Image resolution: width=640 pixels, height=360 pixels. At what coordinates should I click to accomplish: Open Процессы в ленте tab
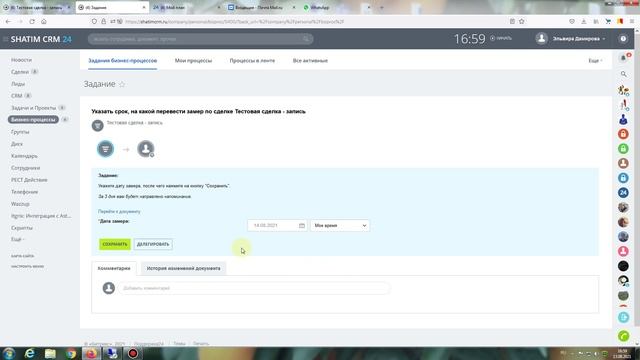pos(252,60)
